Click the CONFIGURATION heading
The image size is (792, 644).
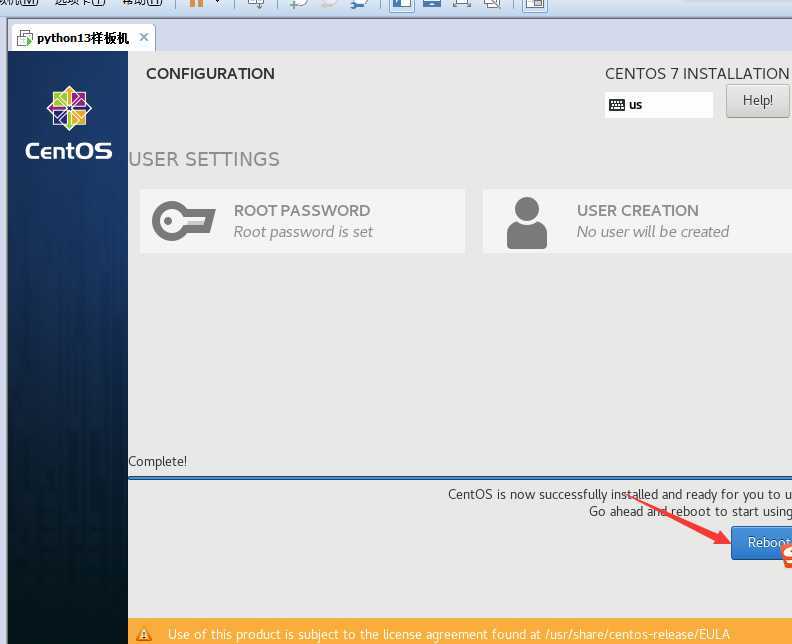coord(210,74)
